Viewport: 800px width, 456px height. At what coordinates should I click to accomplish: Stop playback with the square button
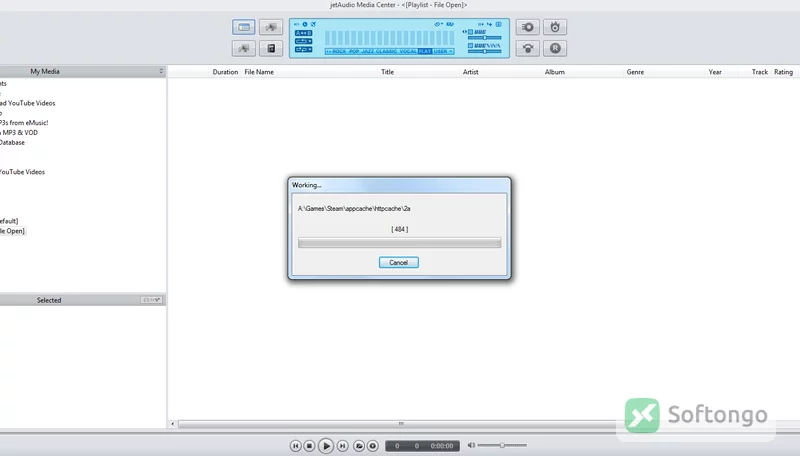(x=309, y=446)
